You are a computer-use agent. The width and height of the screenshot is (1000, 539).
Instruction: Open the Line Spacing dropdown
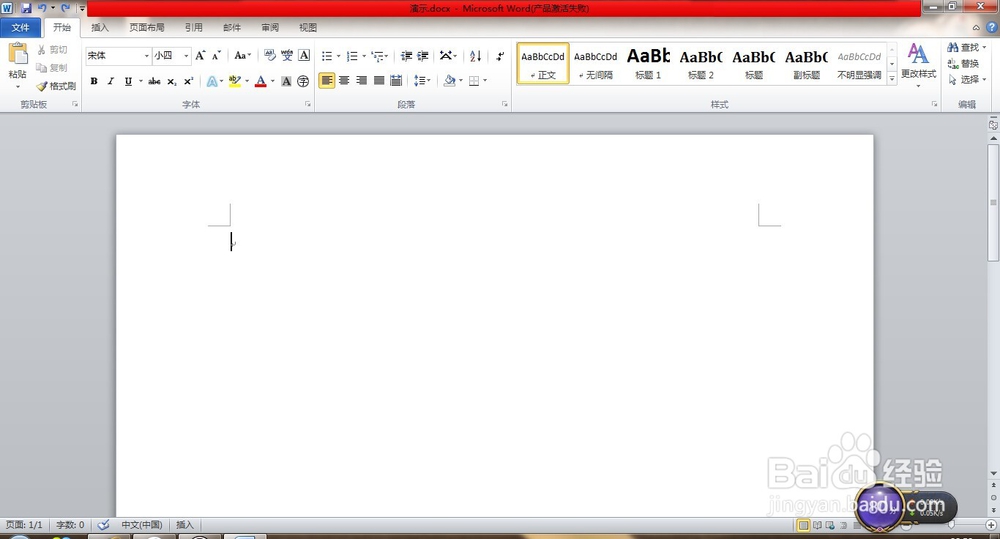422,80
